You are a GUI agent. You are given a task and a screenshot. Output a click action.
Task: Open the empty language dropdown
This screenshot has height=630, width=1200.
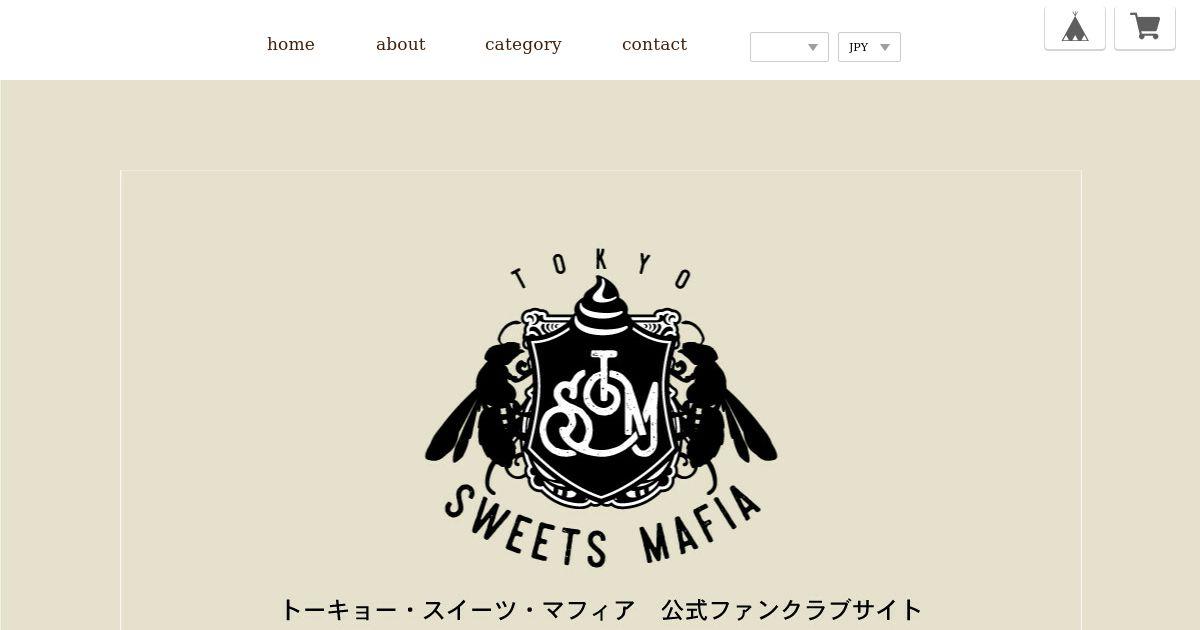tap(789, 47)
